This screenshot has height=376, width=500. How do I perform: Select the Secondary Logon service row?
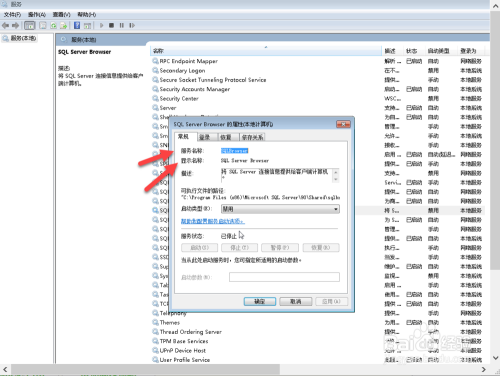(317, 70)
